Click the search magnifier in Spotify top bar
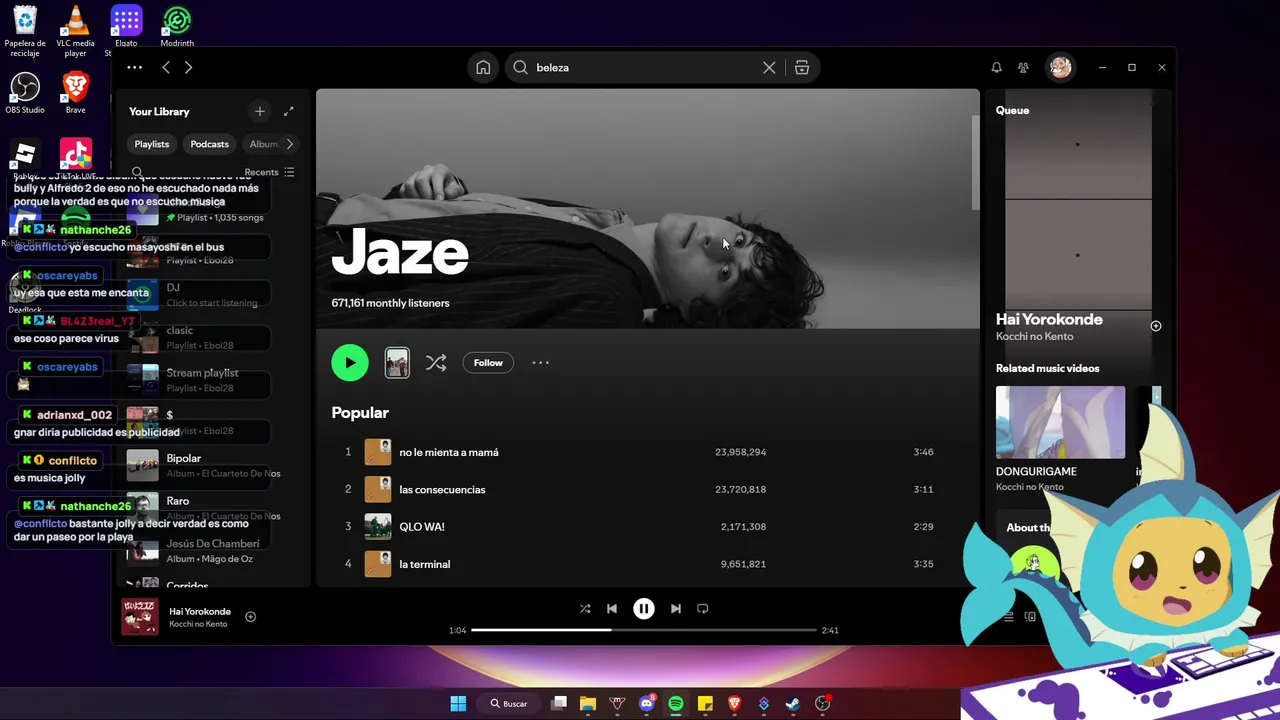 pyautogui.click(x=520, y=67)
